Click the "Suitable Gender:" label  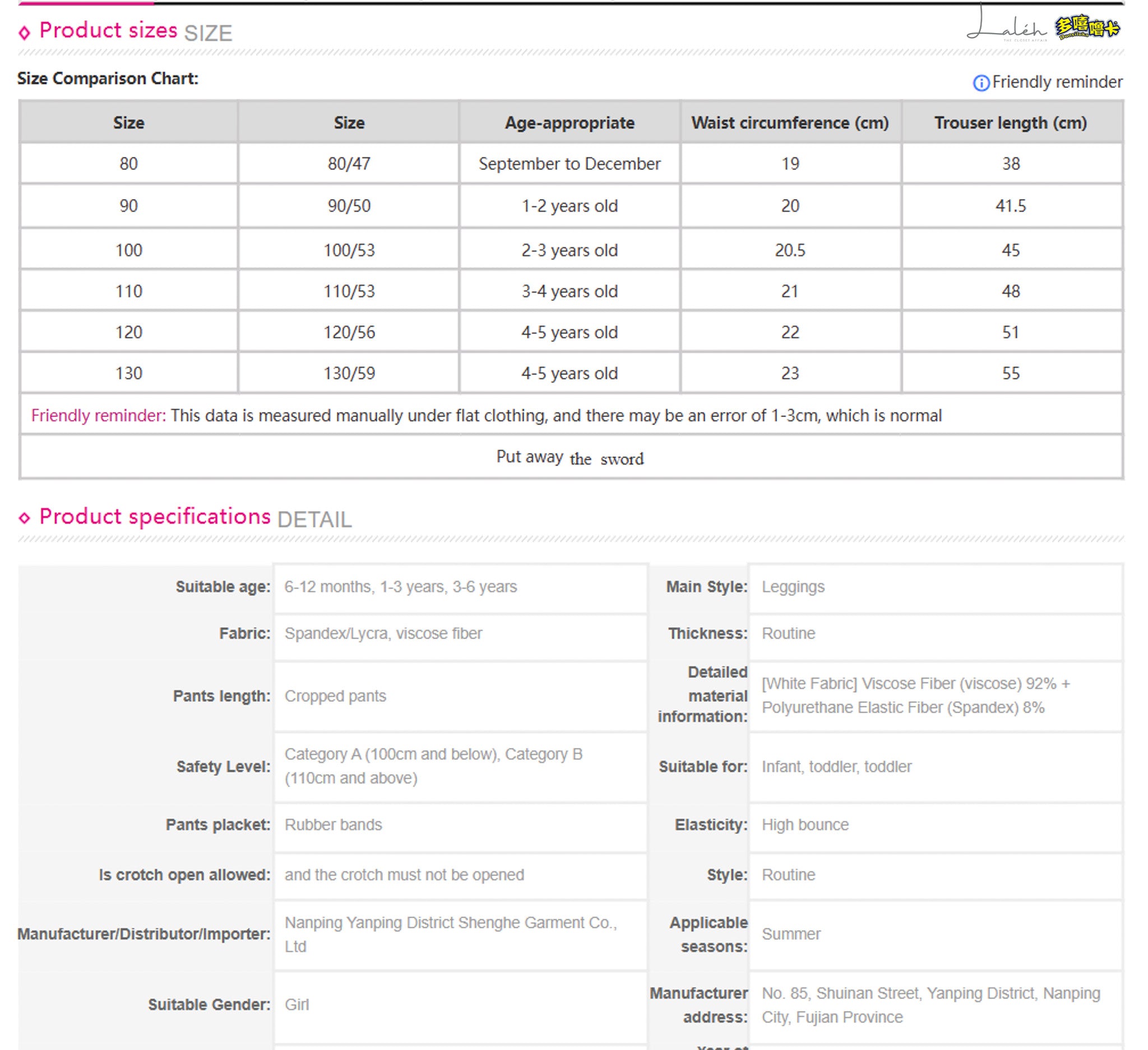pyautogui.click(x=209, y=1005)
